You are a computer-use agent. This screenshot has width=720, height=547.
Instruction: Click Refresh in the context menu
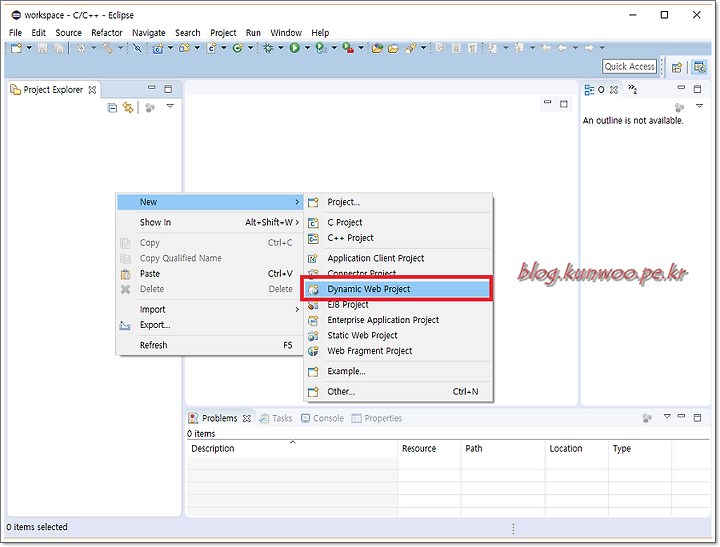[x=210, y=345]
